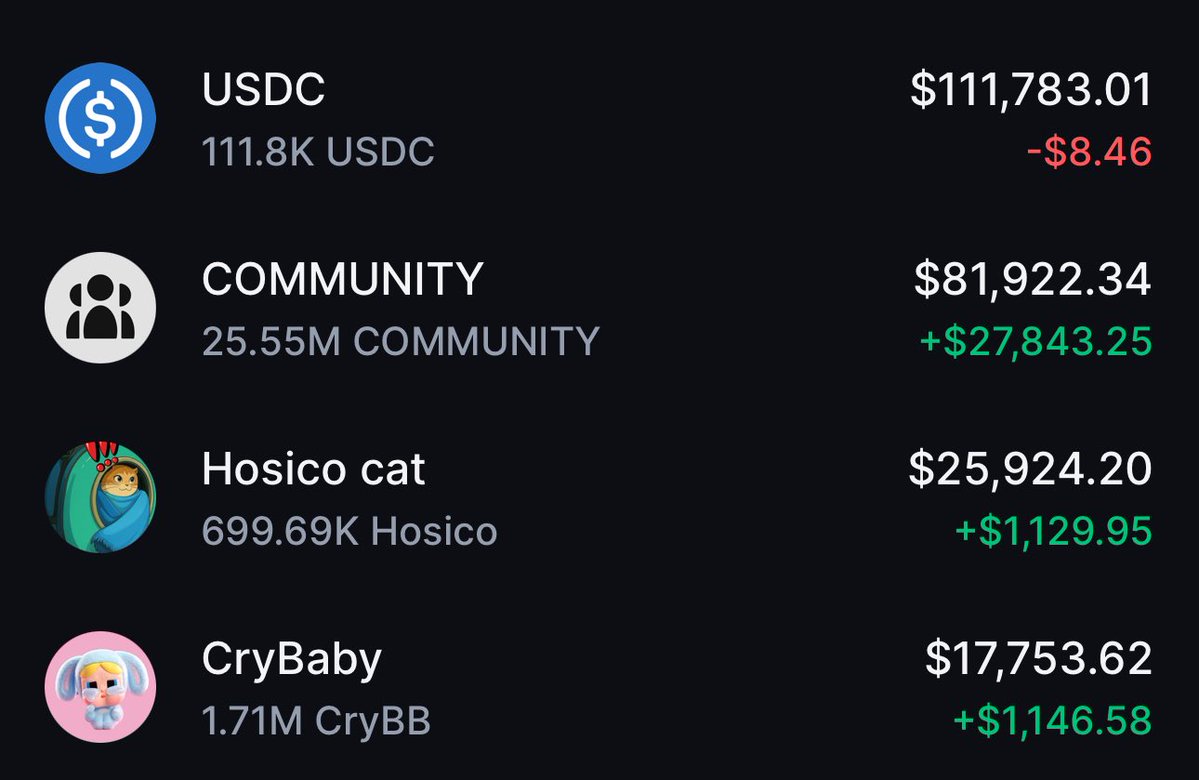The height and width of the screenshot is (780, 1199).
Task: Tap the 1.71M CryBB holding amount
Action: point(317,721)
